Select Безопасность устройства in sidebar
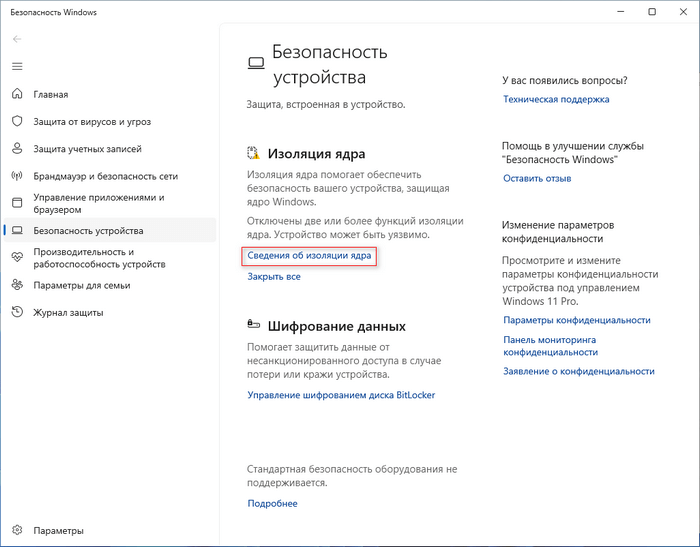This screenshot has height=547, width=700. click(x=88, y=231)
